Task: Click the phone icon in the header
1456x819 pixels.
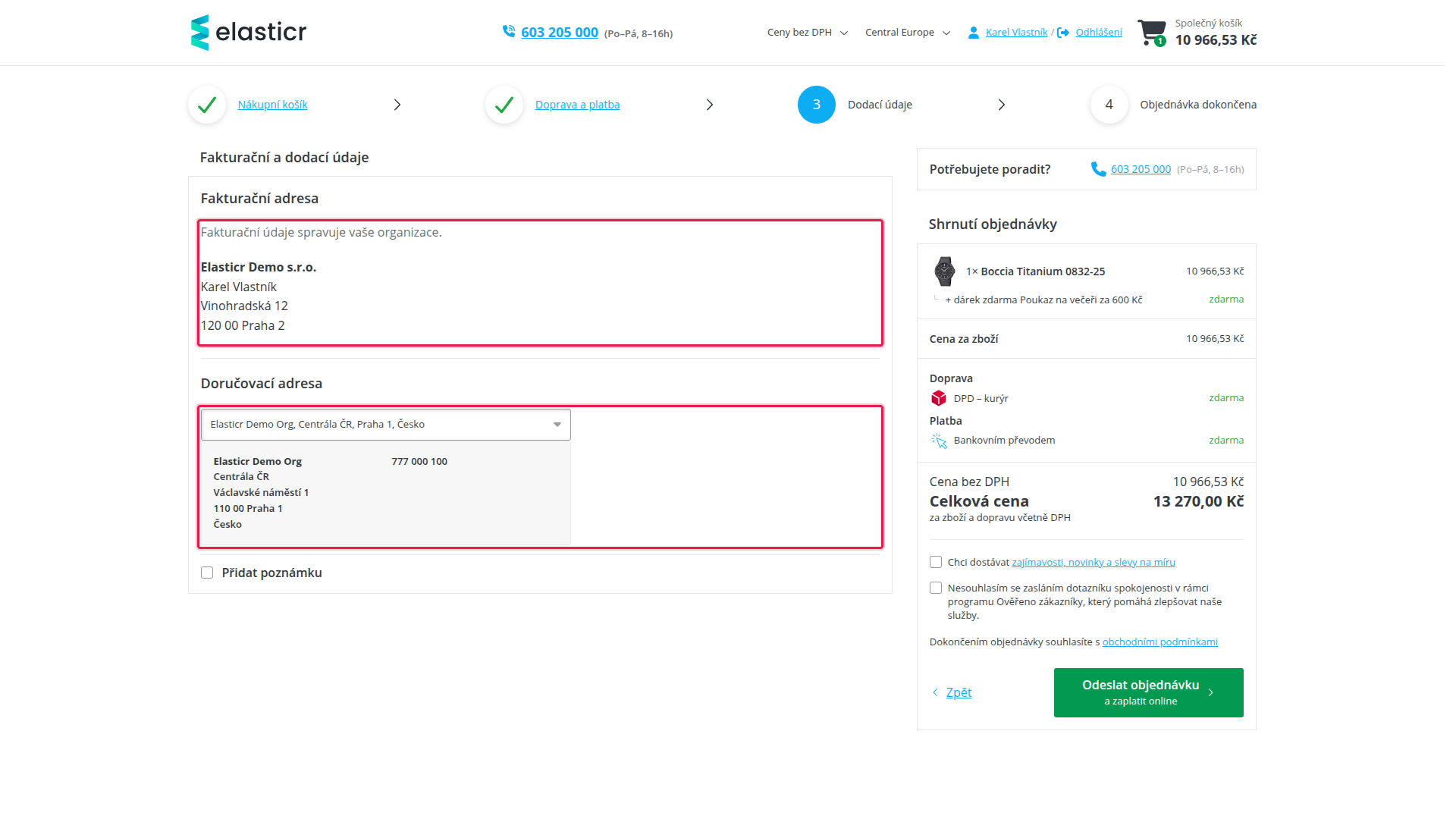Action: click(509, 32)
